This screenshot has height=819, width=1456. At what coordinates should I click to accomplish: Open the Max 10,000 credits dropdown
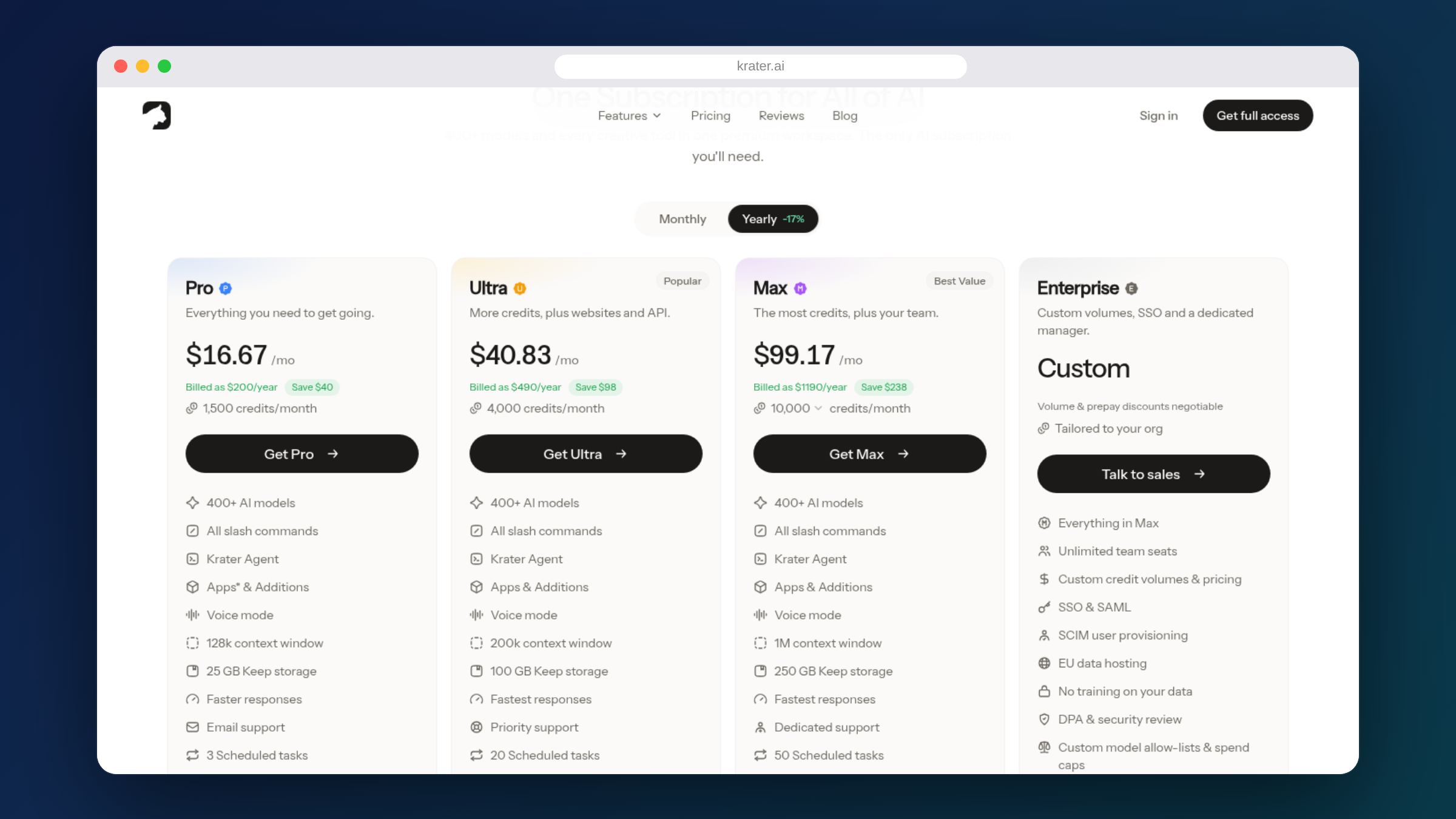point(796,408)
